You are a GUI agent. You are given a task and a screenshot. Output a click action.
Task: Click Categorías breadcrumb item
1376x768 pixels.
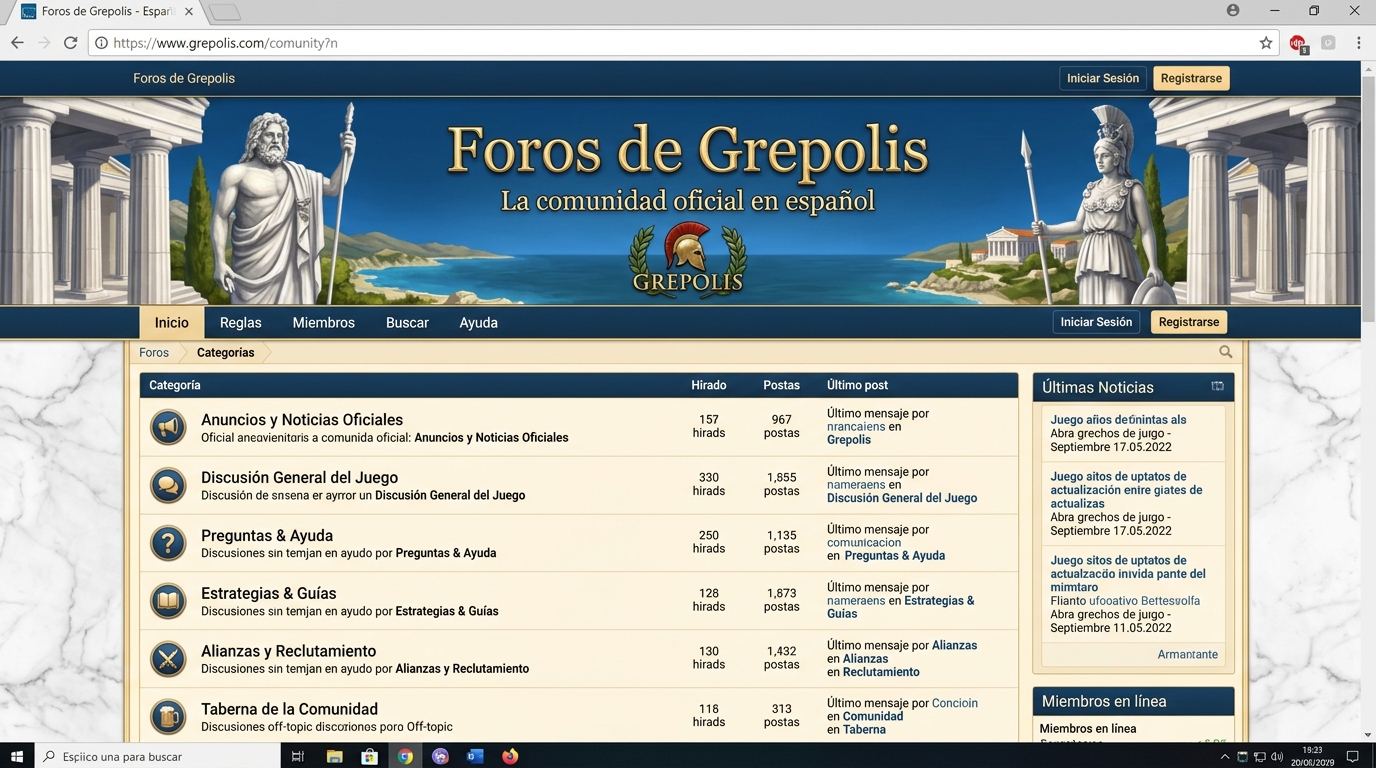coord(225,352)
